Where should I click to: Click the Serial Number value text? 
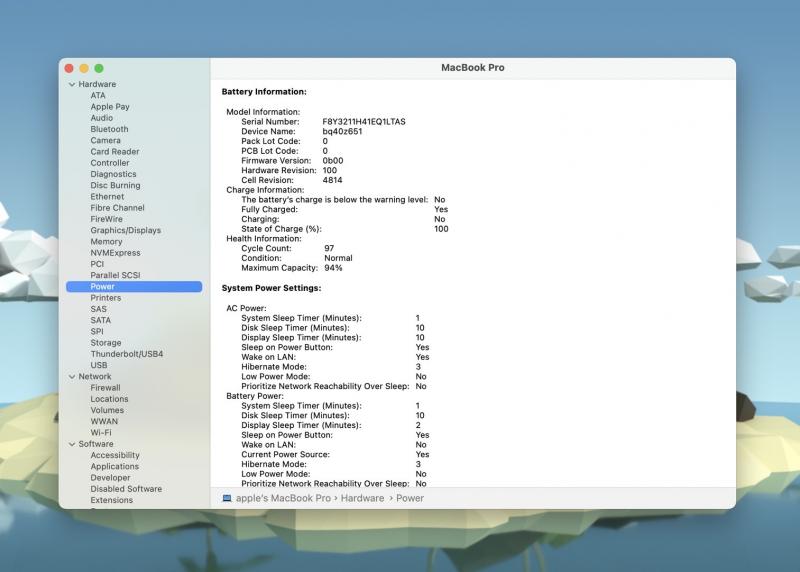pos(364,121)
